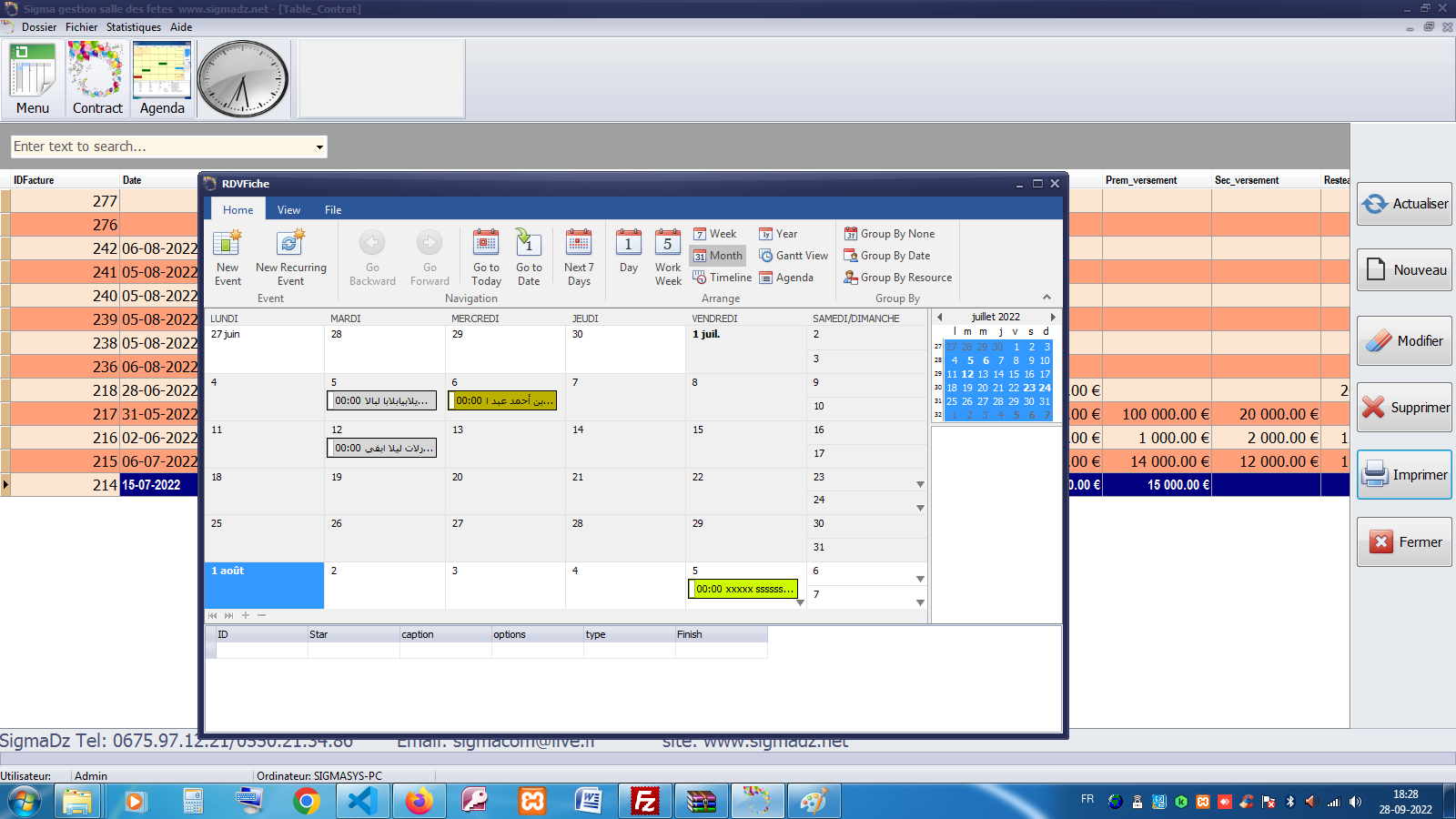Toggle the Timeline view option
Screen dimensions: 1456x819
722,278
